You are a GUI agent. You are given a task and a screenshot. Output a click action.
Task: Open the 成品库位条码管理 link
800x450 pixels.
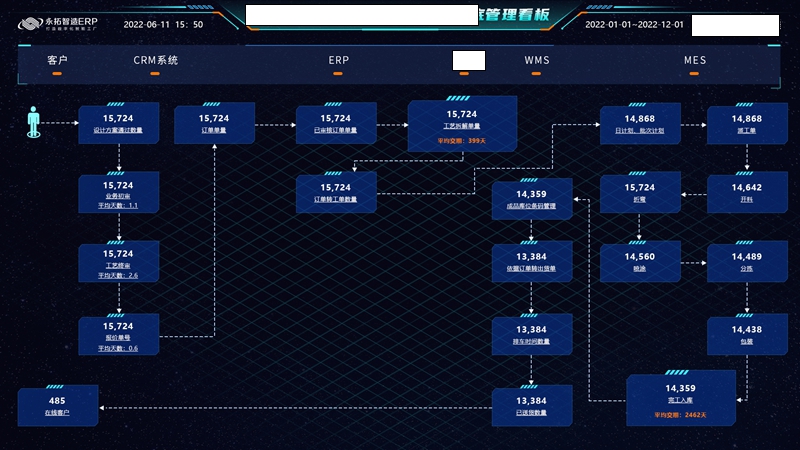[x=531, y=205]
